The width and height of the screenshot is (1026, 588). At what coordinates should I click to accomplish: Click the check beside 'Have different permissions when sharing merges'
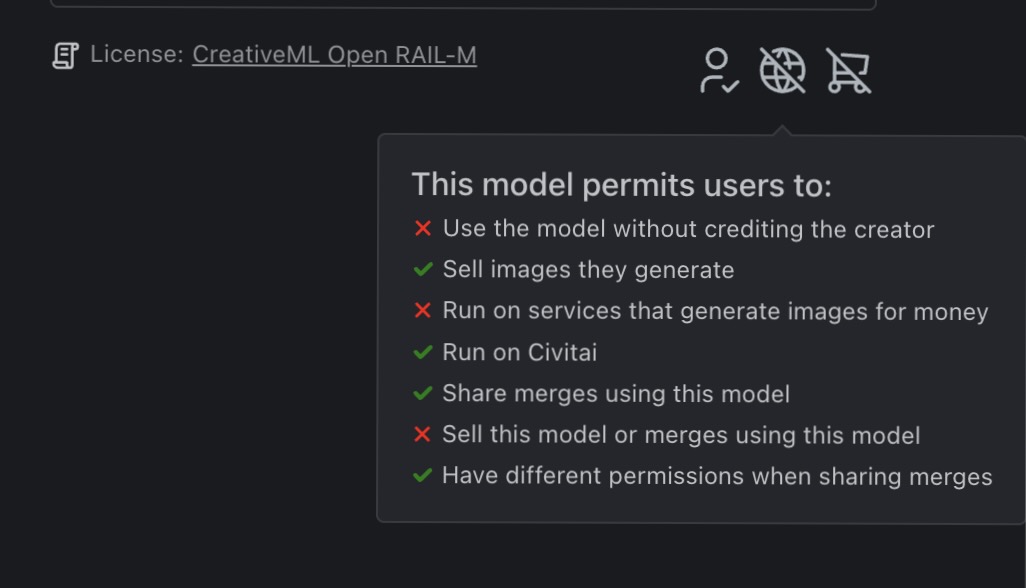(422, 475)
